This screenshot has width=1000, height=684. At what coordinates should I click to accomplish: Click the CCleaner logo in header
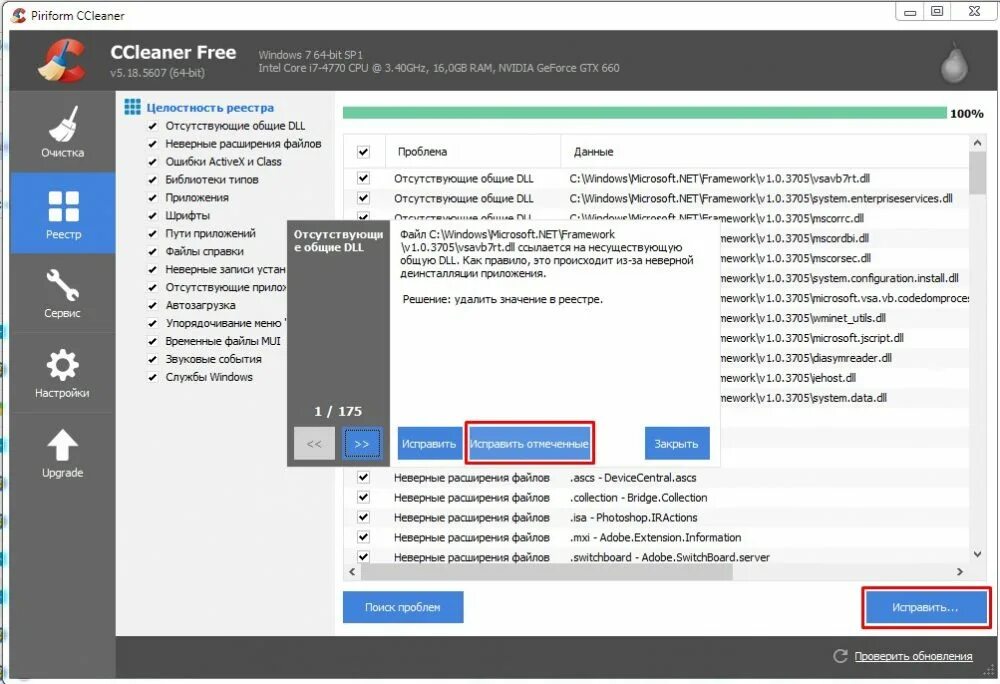(x=62, y=61)
